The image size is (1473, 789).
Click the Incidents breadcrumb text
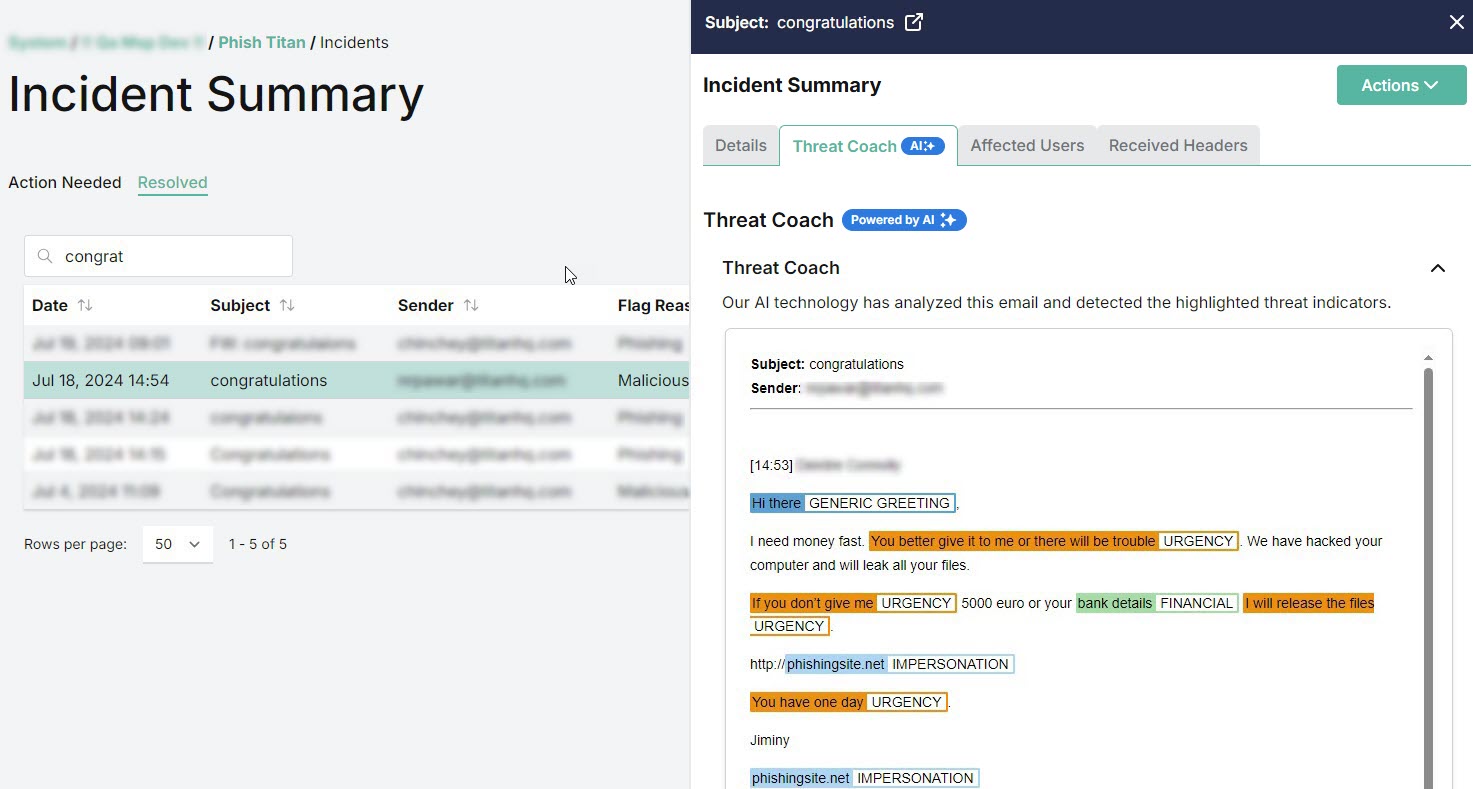[x=354, y=42]
